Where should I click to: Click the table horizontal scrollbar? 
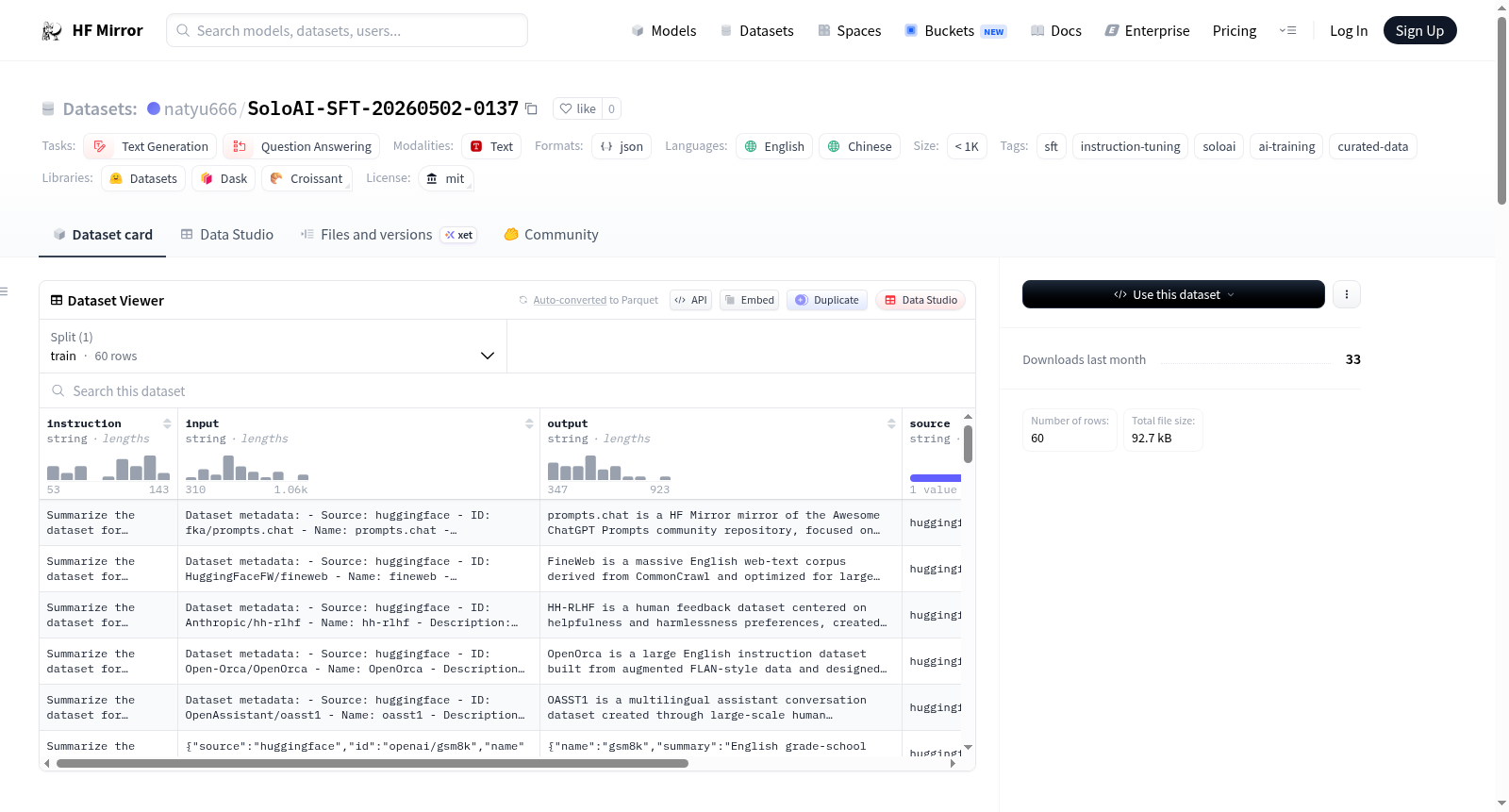[373, 764]
